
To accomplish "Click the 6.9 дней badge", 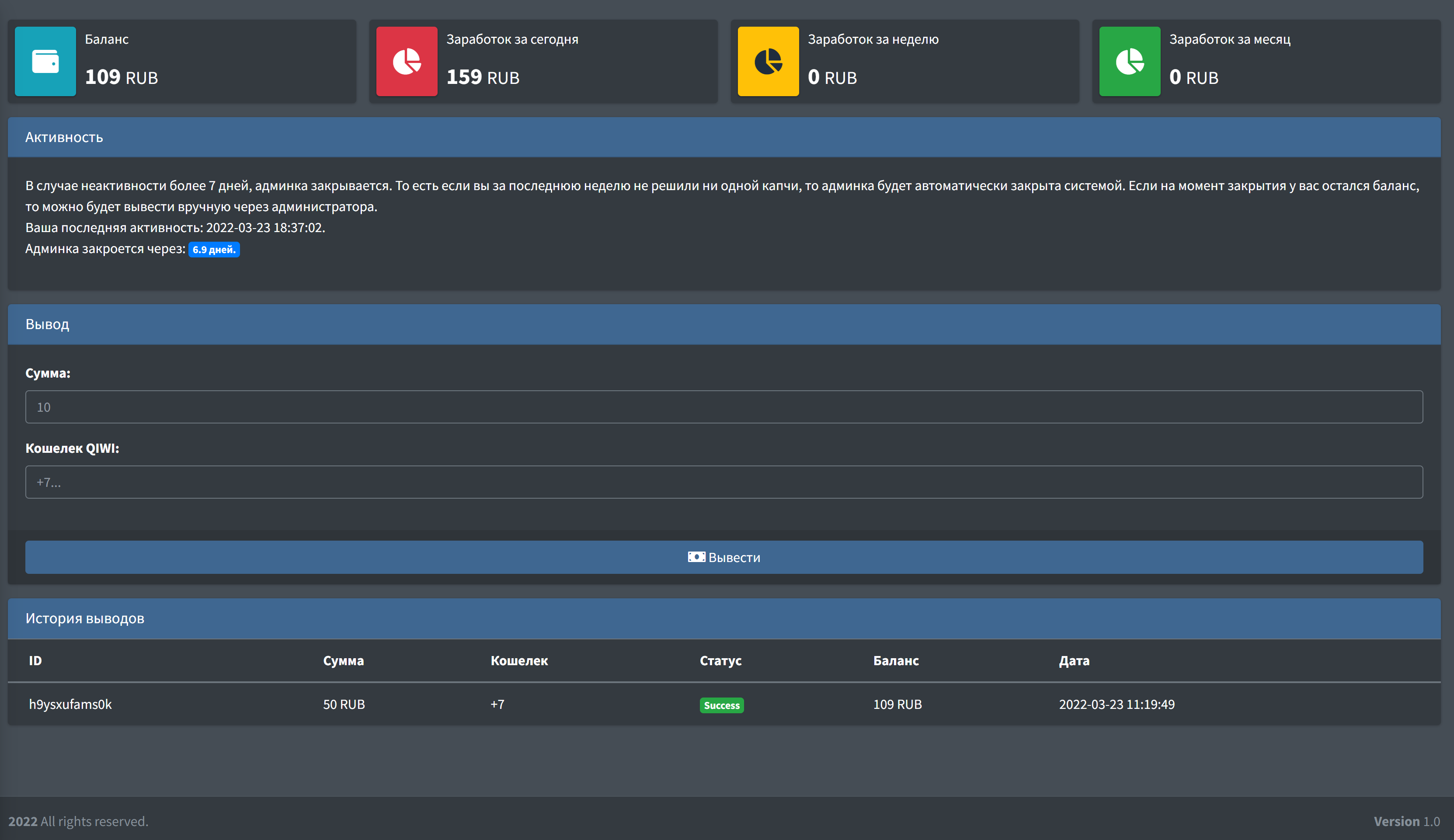I will (x=214, y=249).
